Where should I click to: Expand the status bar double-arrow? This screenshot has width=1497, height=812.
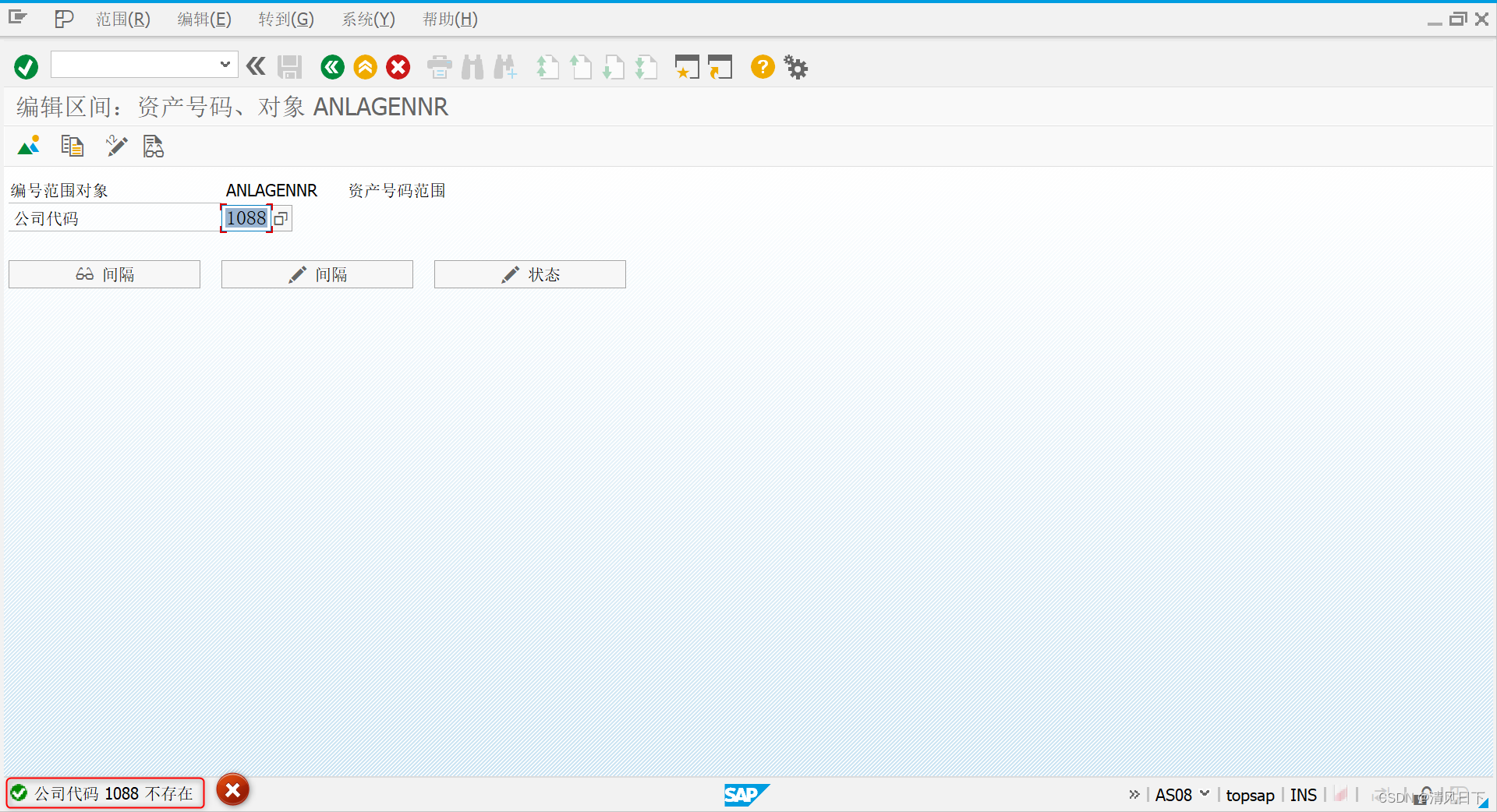(x=1134, y=795)
